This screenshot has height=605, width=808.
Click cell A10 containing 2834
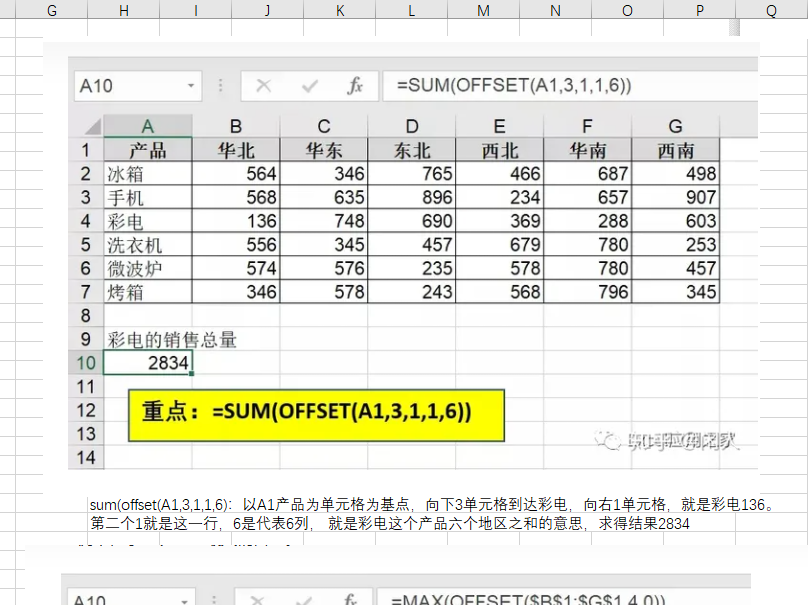pos(147,363)
